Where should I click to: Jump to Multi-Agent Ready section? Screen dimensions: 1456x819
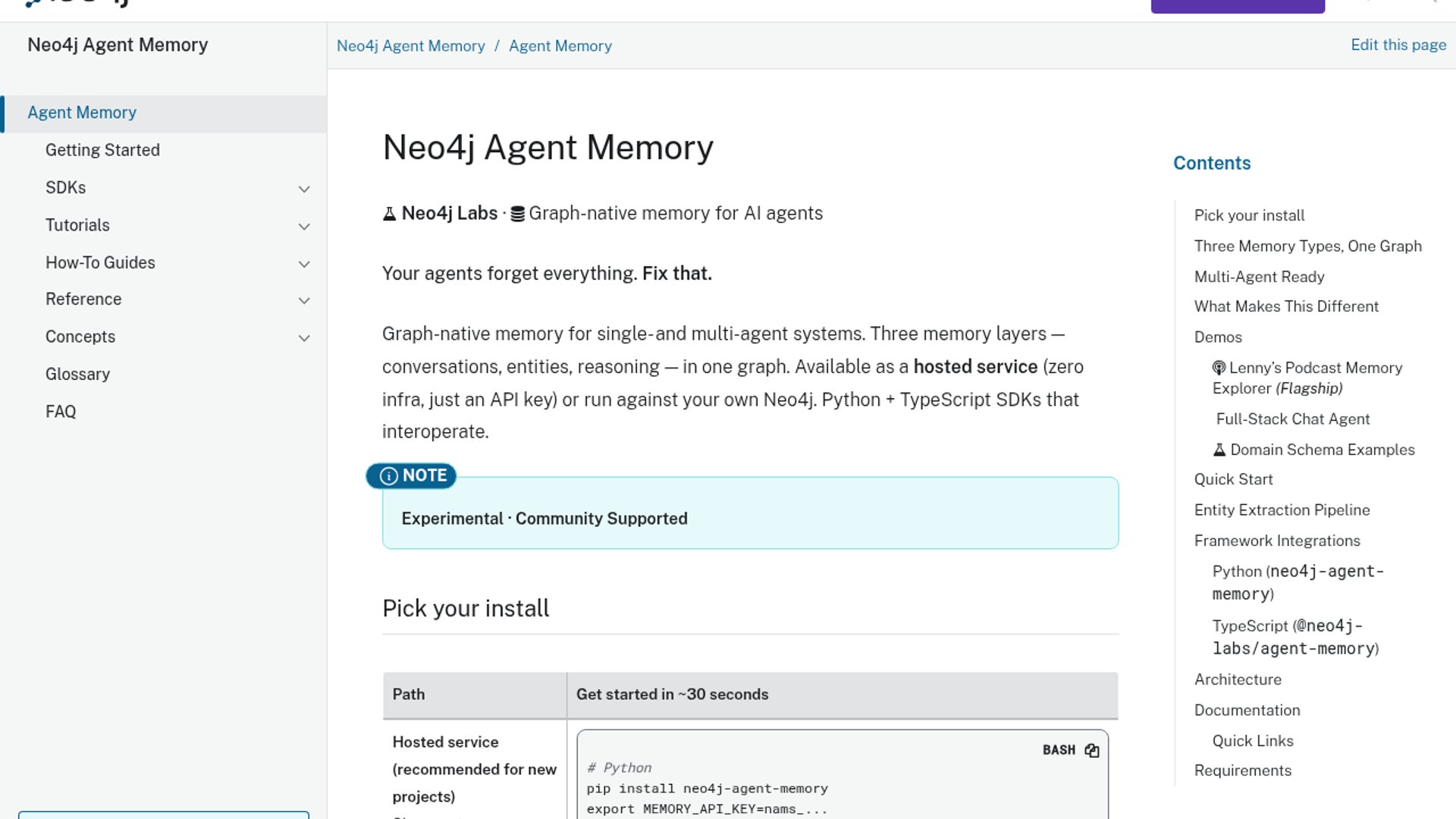[1259, 277]
